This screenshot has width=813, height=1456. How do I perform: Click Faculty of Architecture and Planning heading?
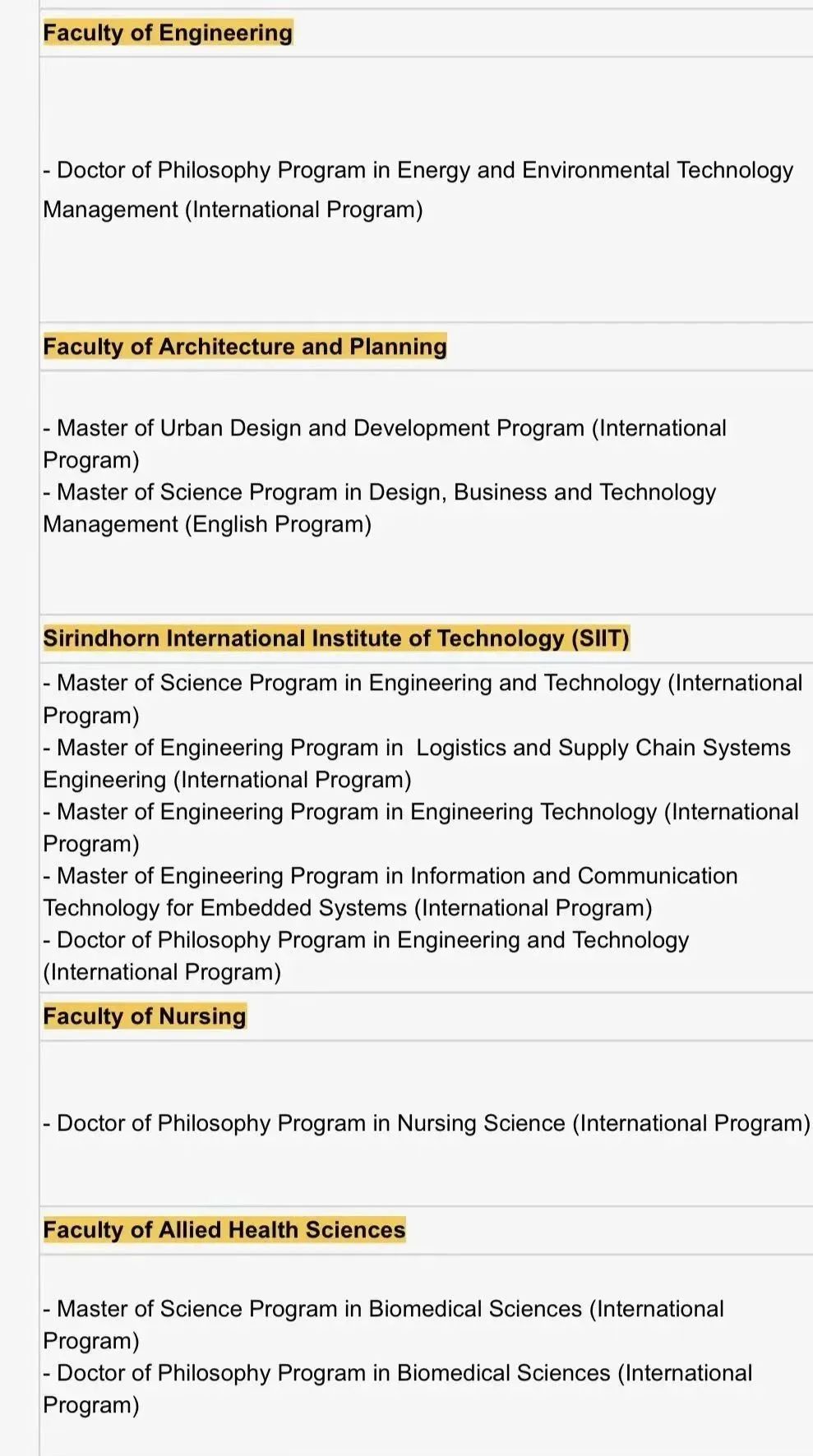[x=245, y=347]
